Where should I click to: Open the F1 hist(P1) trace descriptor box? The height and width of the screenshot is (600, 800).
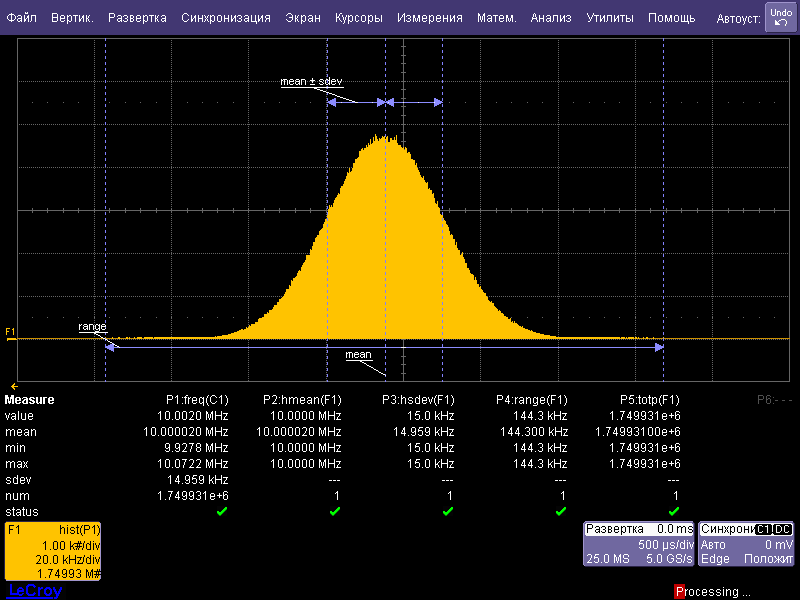coord(53,551)
